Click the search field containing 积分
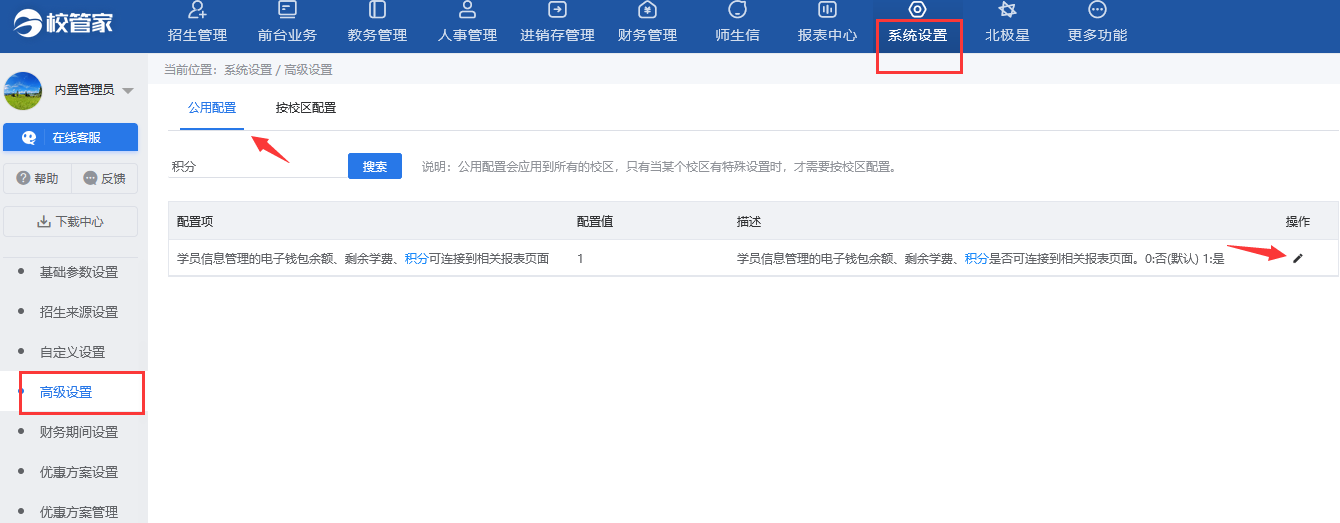The height and width of the screenshot is (523, 1340). click(256, 167)
